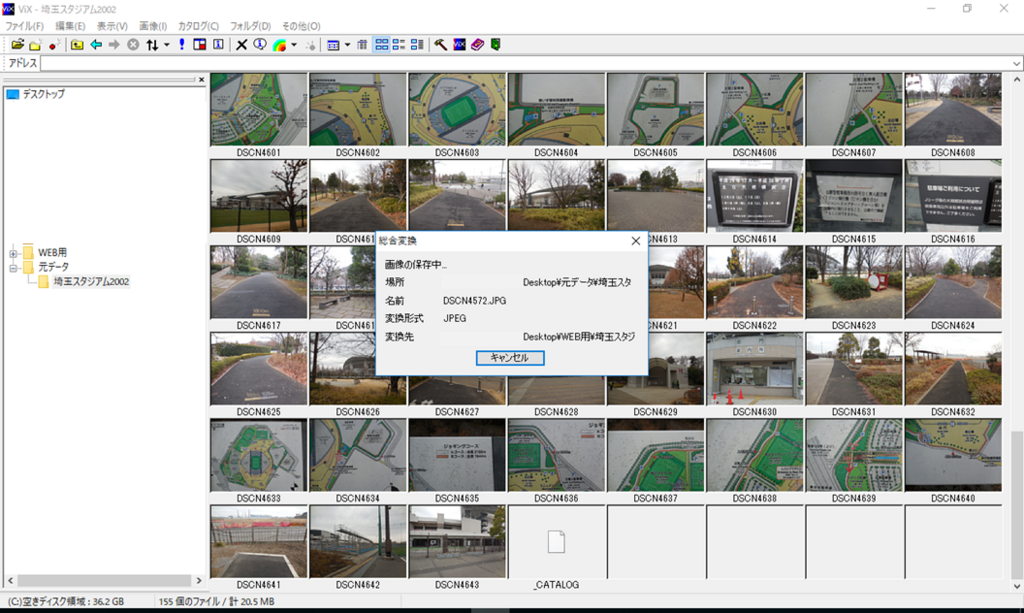Open the カタログ(C) menu
This screenshot has height=613, width=1024.
tap(198, 26)
